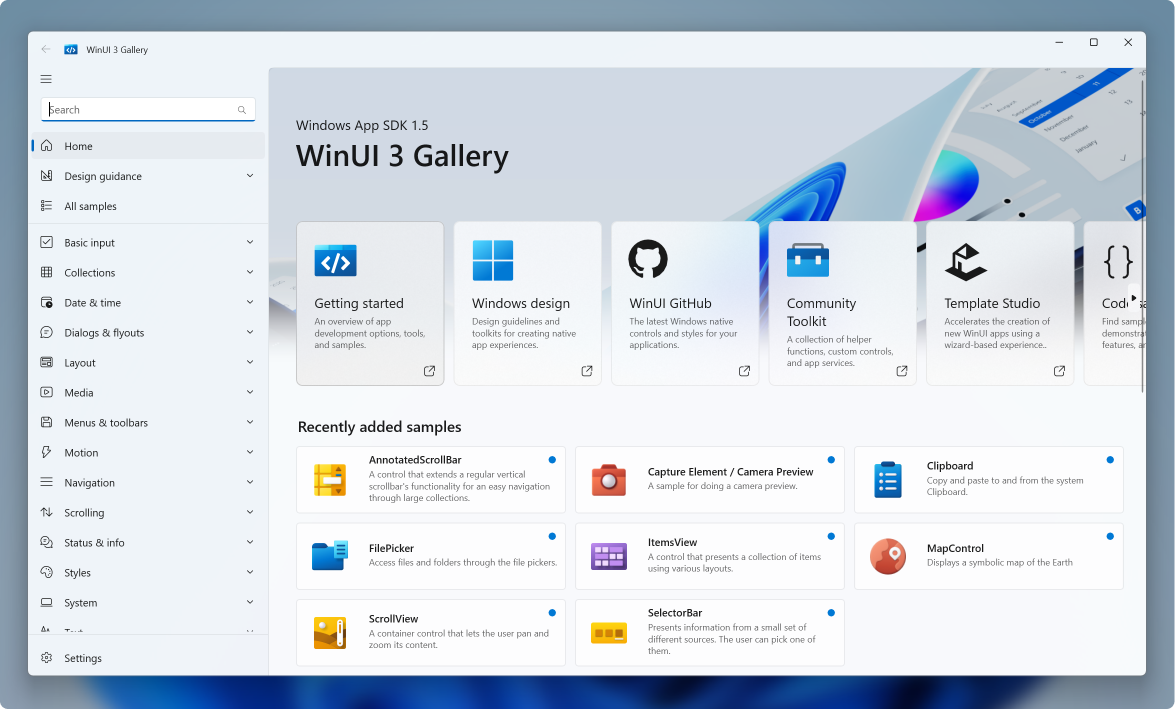
Task: Click the external link icon on Getting started card
Action: pos(429,371)
